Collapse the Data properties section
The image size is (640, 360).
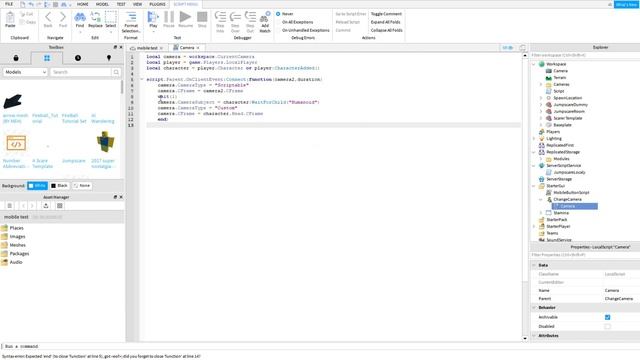534,265
